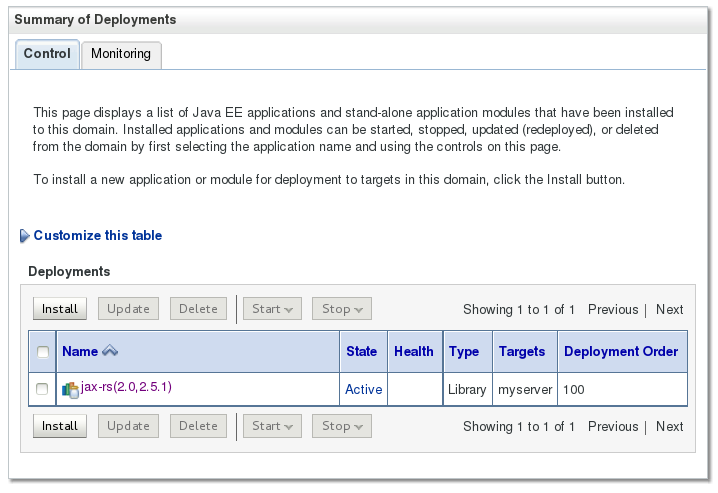Check the jax-rs(2.0,2.5.1) row checkbox
The width and height of the screenshot is (718, 493).
(x=43, y=389)
